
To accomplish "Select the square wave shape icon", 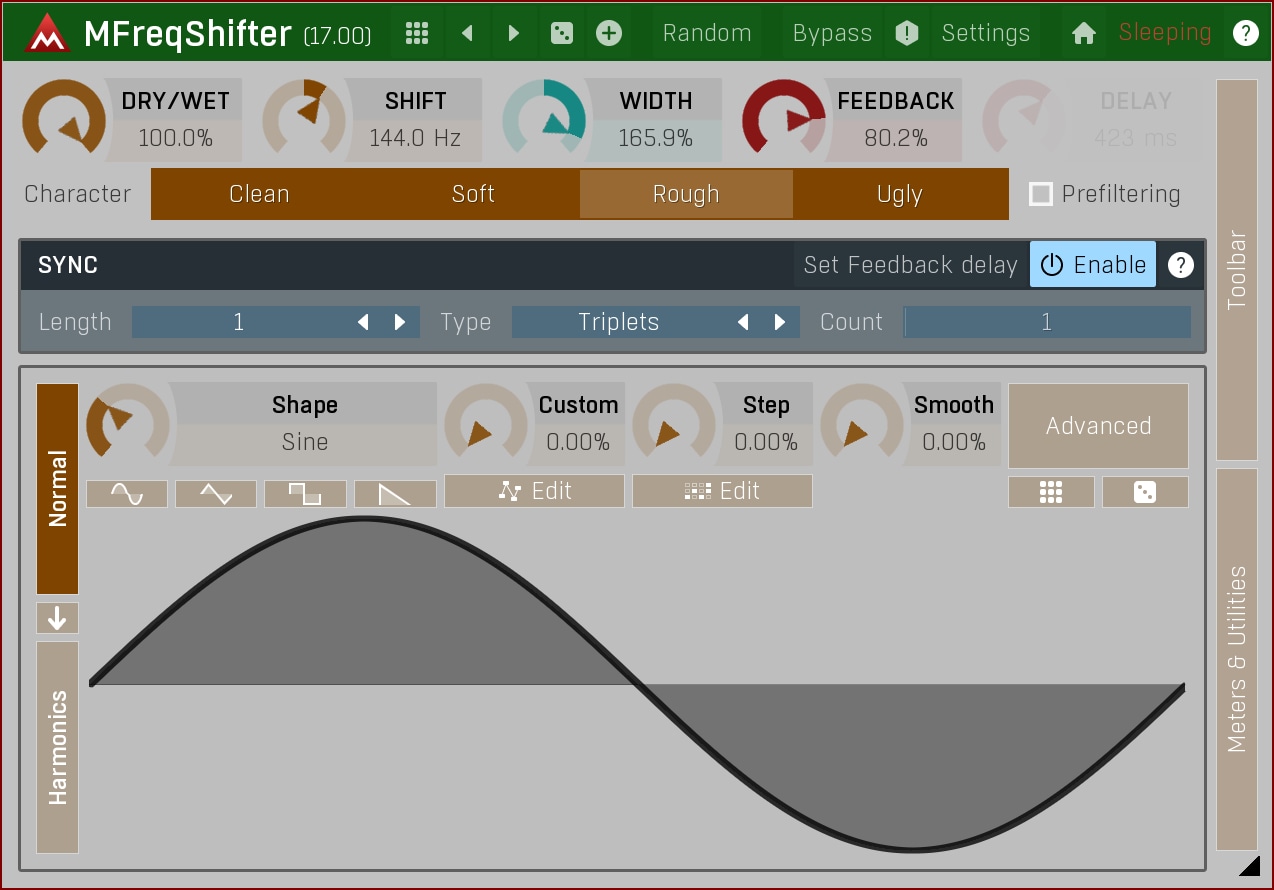I will click(305, 493).
